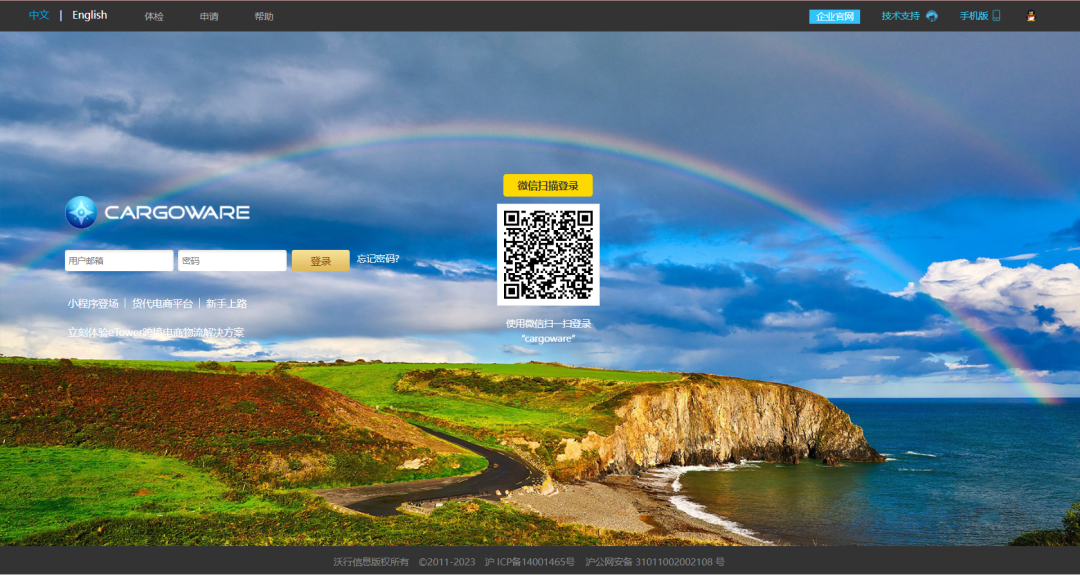Open the 体检 menu item
Viewport: 1080px width, 575px height.
(x=154, y=17)
